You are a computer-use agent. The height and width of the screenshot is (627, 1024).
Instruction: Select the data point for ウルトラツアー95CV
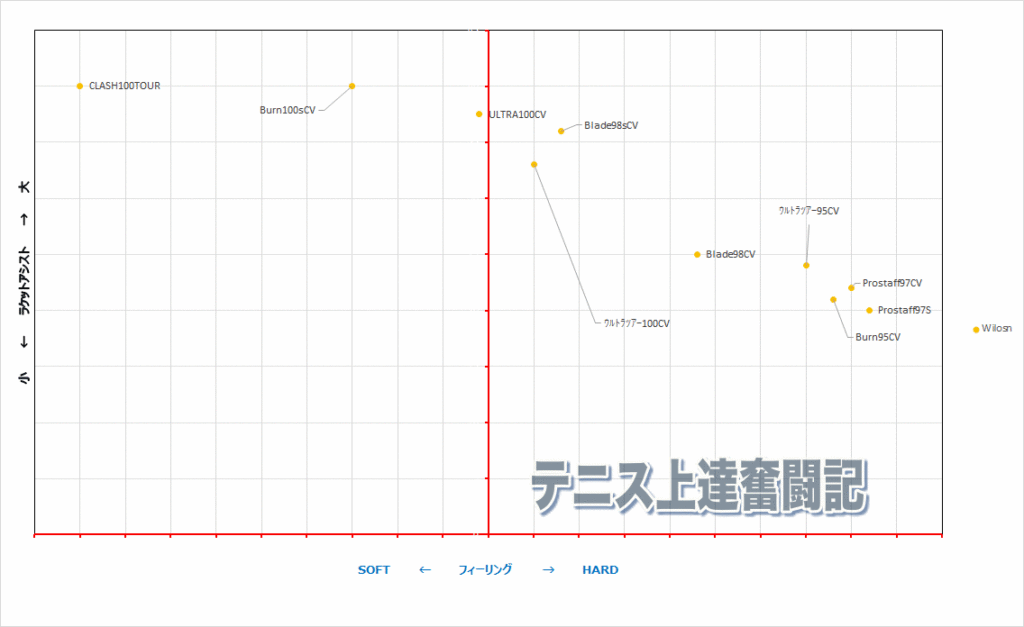(807, 265)
